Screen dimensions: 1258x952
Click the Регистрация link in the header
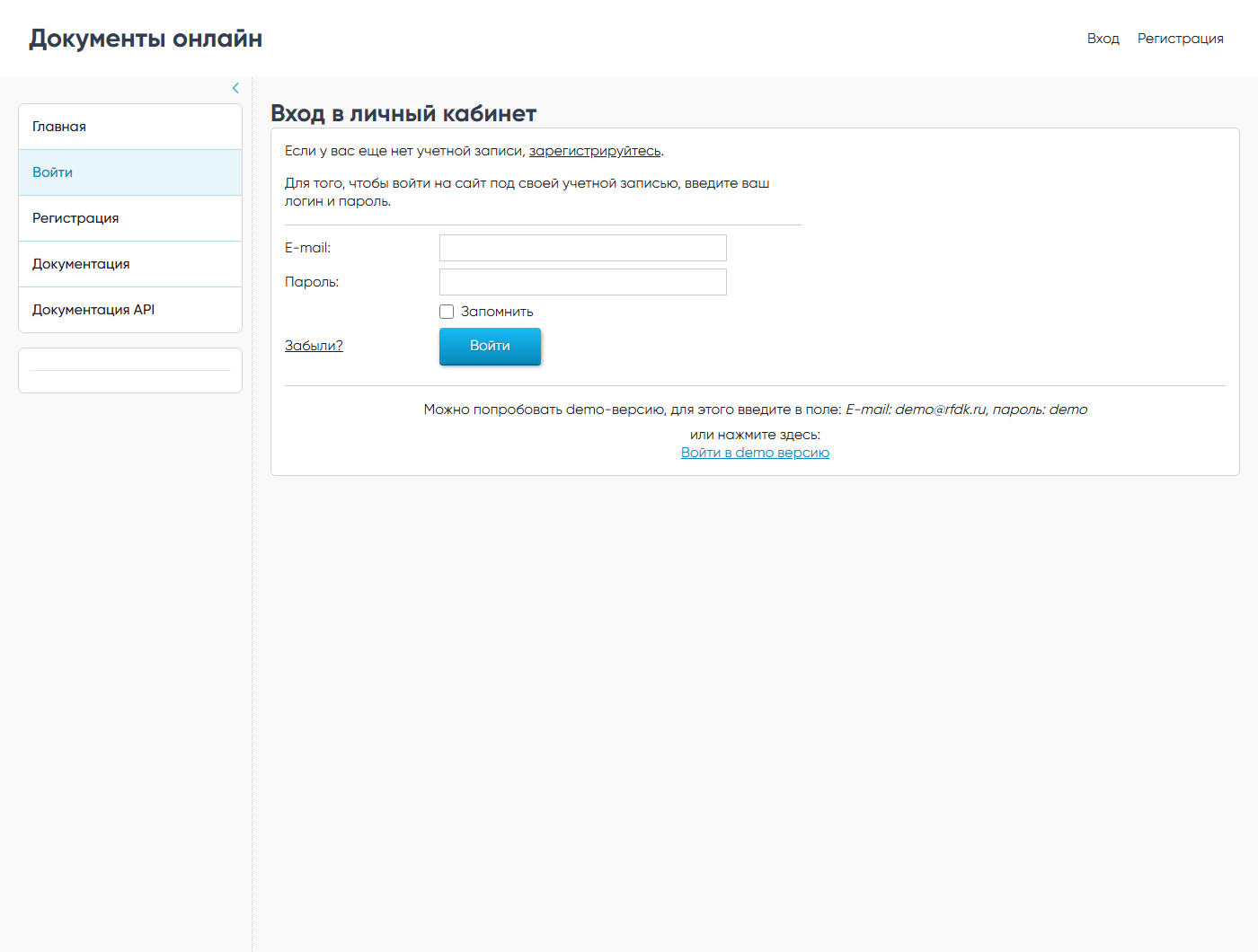coord(1180,39)
